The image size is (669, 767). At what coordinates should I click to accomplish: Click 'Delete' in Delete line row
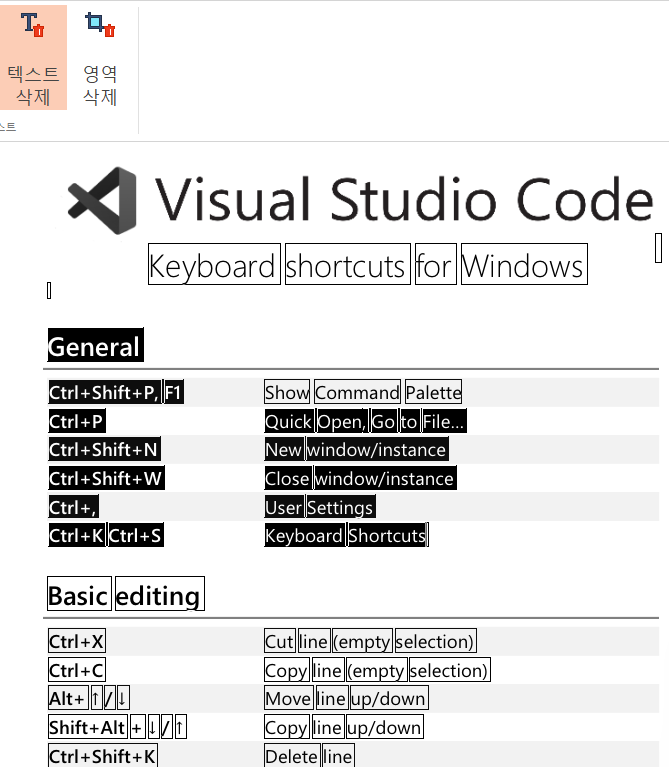tap(292, 756)
